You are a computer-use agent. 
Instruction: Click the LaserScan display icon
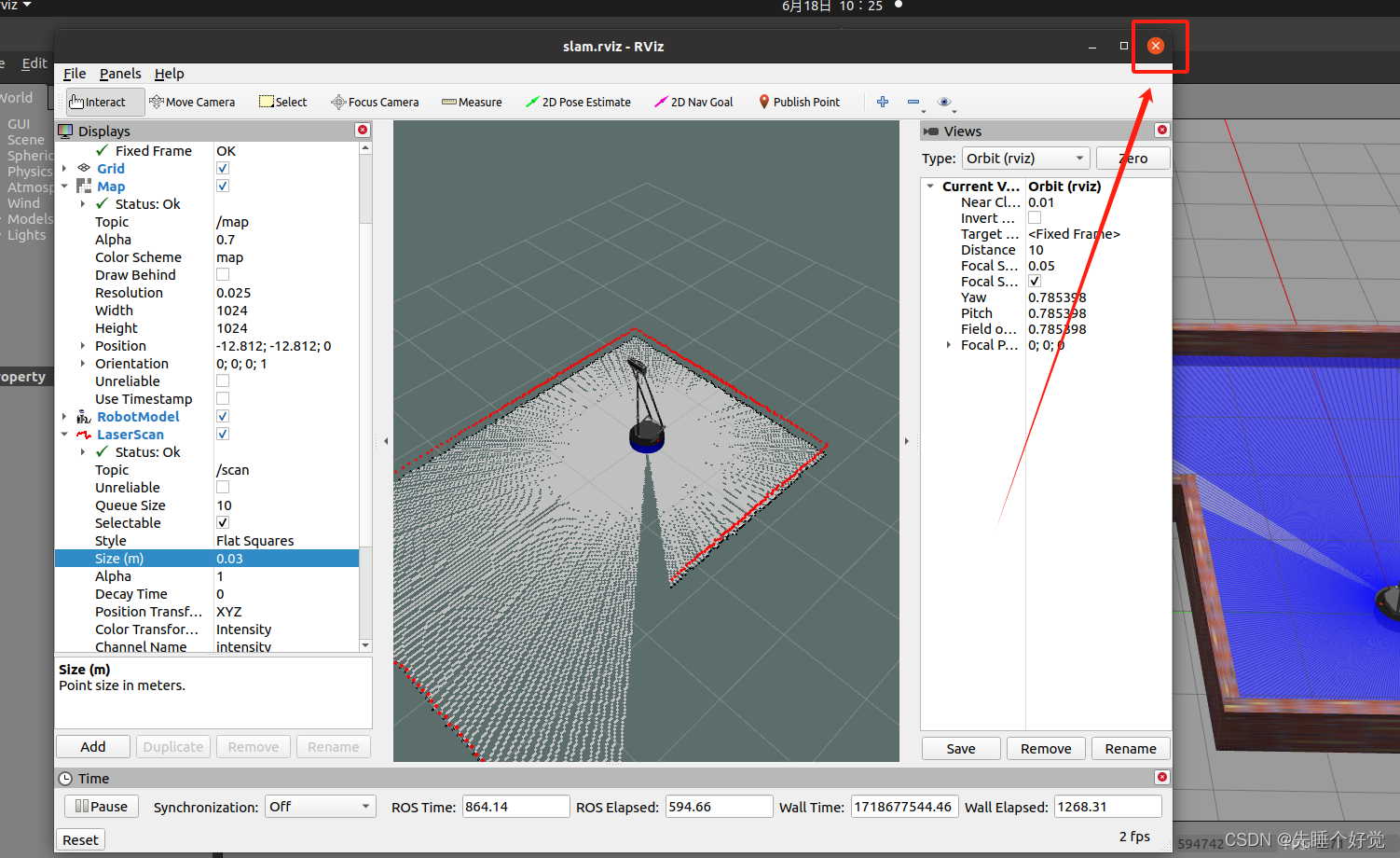tap(84, 435)
